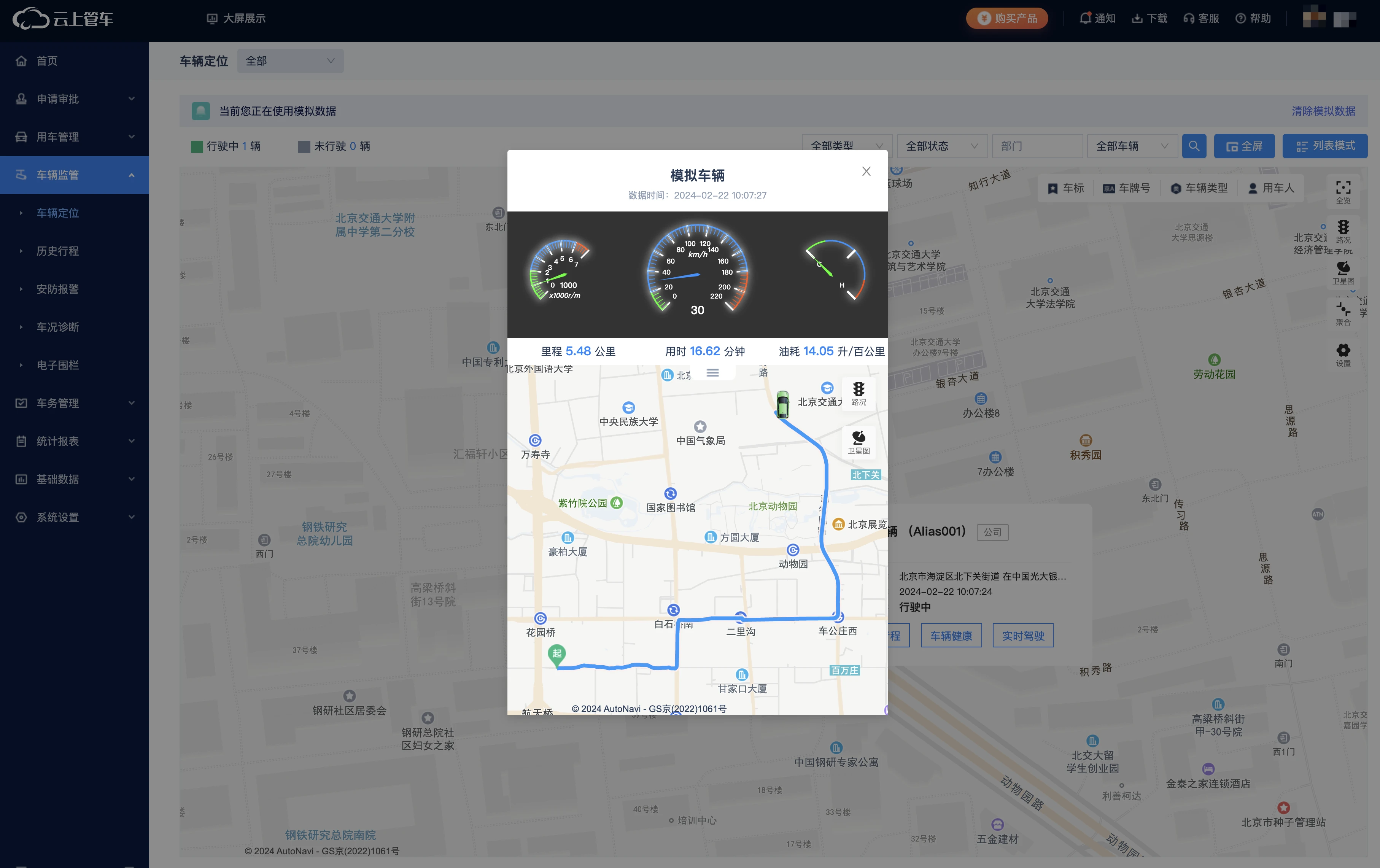
Task: Click the drag handle bars on dialog map
Action: pyautogui.click(x=712, y=372)
